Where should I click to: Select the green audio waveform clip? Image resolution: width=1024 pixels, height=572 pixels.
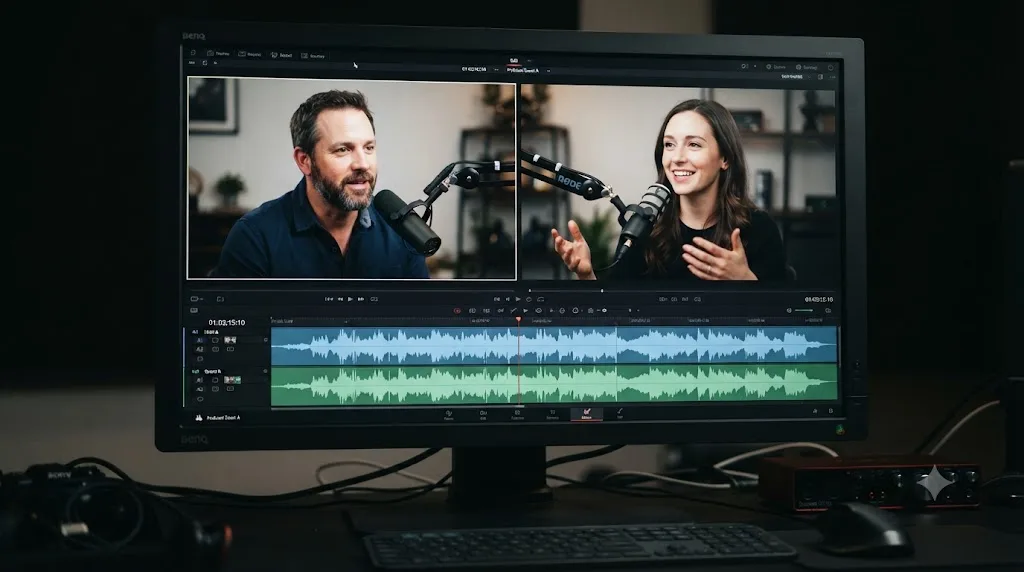(x=554, y=385)
